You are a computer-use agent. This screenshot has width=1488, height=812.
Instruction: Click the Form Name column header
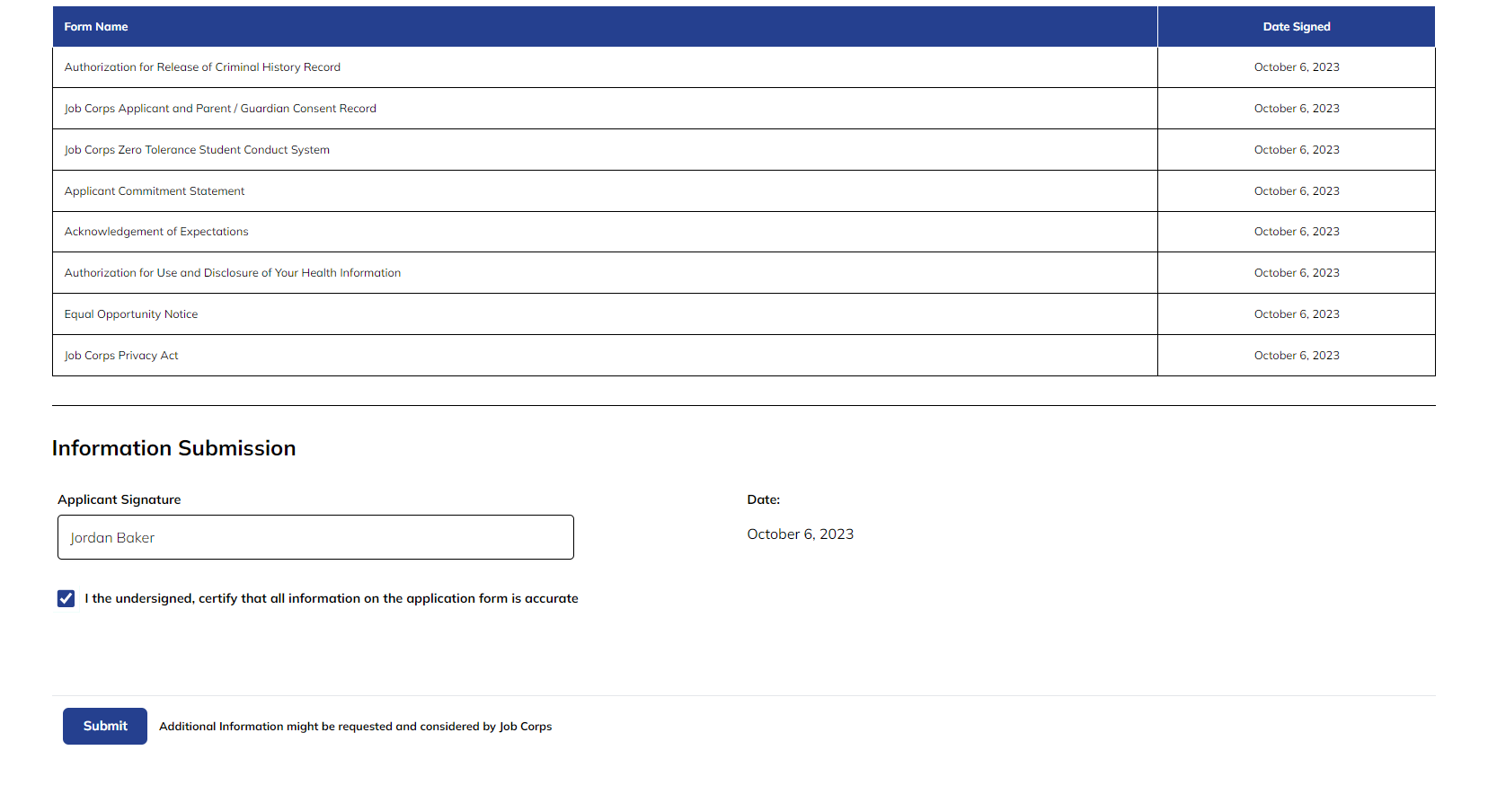point(95,26)
